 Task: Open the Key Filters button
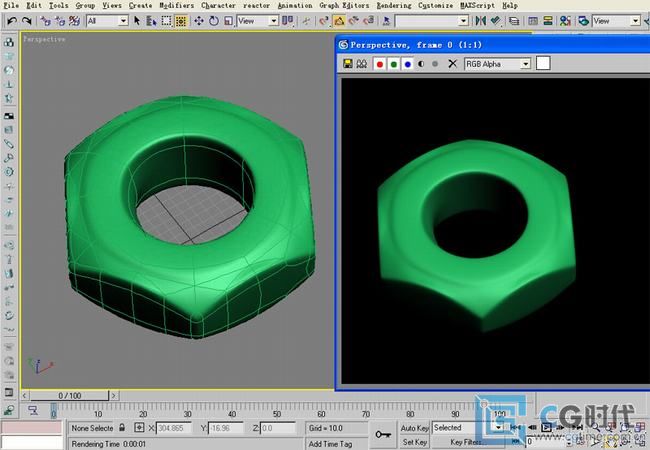point(466,443)
